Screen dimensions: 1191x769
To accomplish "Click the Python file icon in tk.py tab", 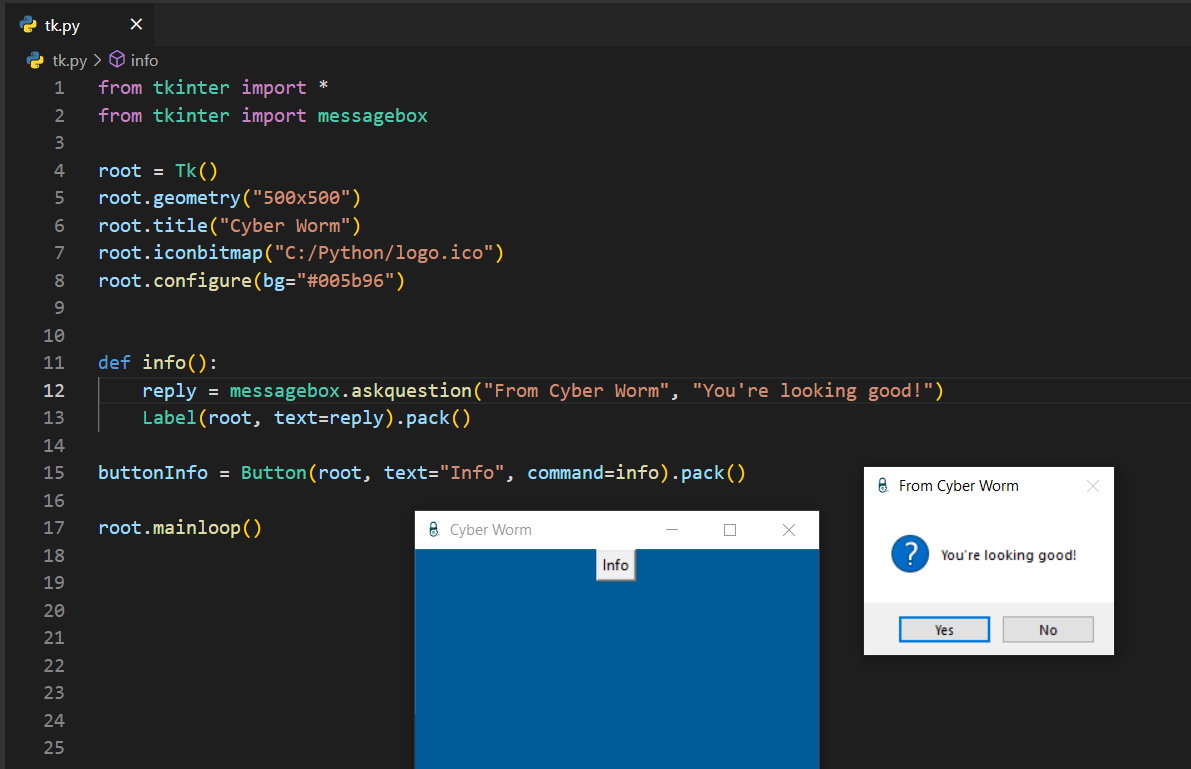I will click(x=28, y=25).
